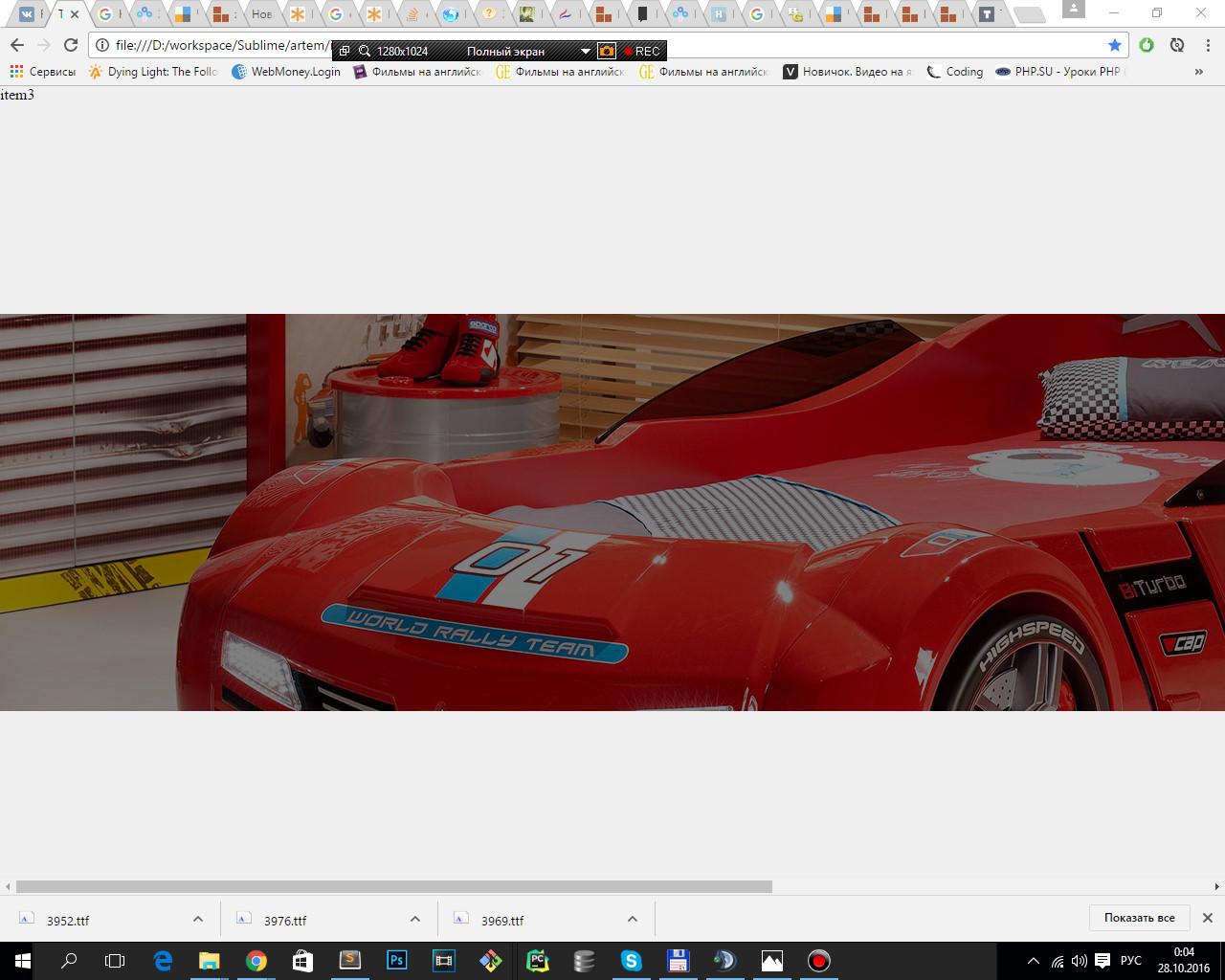Expand options chevron for 3976.ttf download
Image resolution: width=1225 pixels, height=980 pixels.
[415, 919]
